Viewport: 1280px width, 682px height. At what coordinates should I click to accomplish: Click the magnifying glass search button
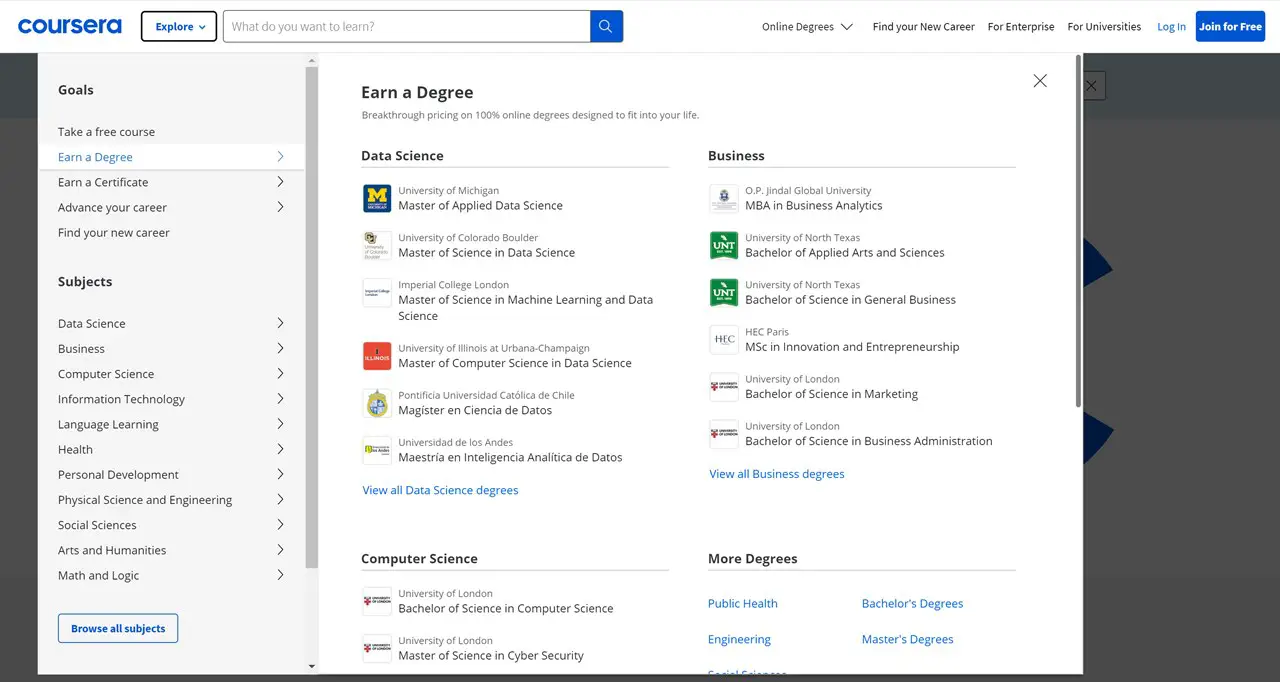(x=606, y=26)
